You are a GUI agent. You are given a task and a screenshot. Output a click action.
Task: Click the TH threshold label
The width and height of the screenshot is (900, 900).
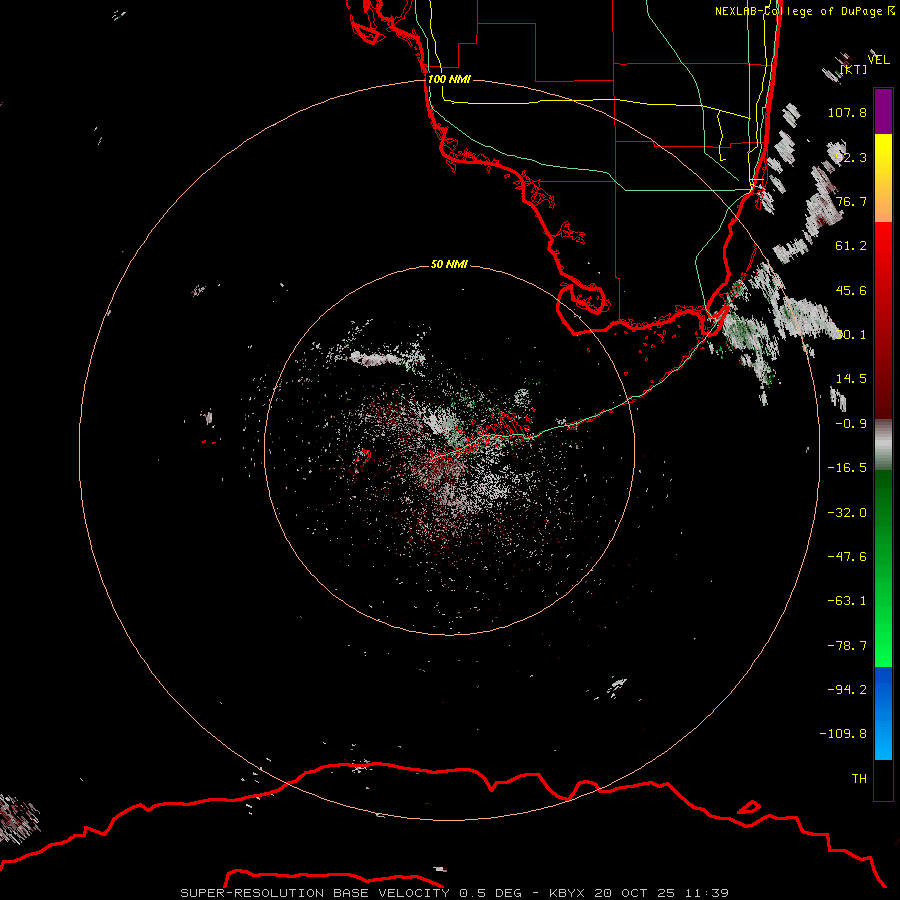859,778
